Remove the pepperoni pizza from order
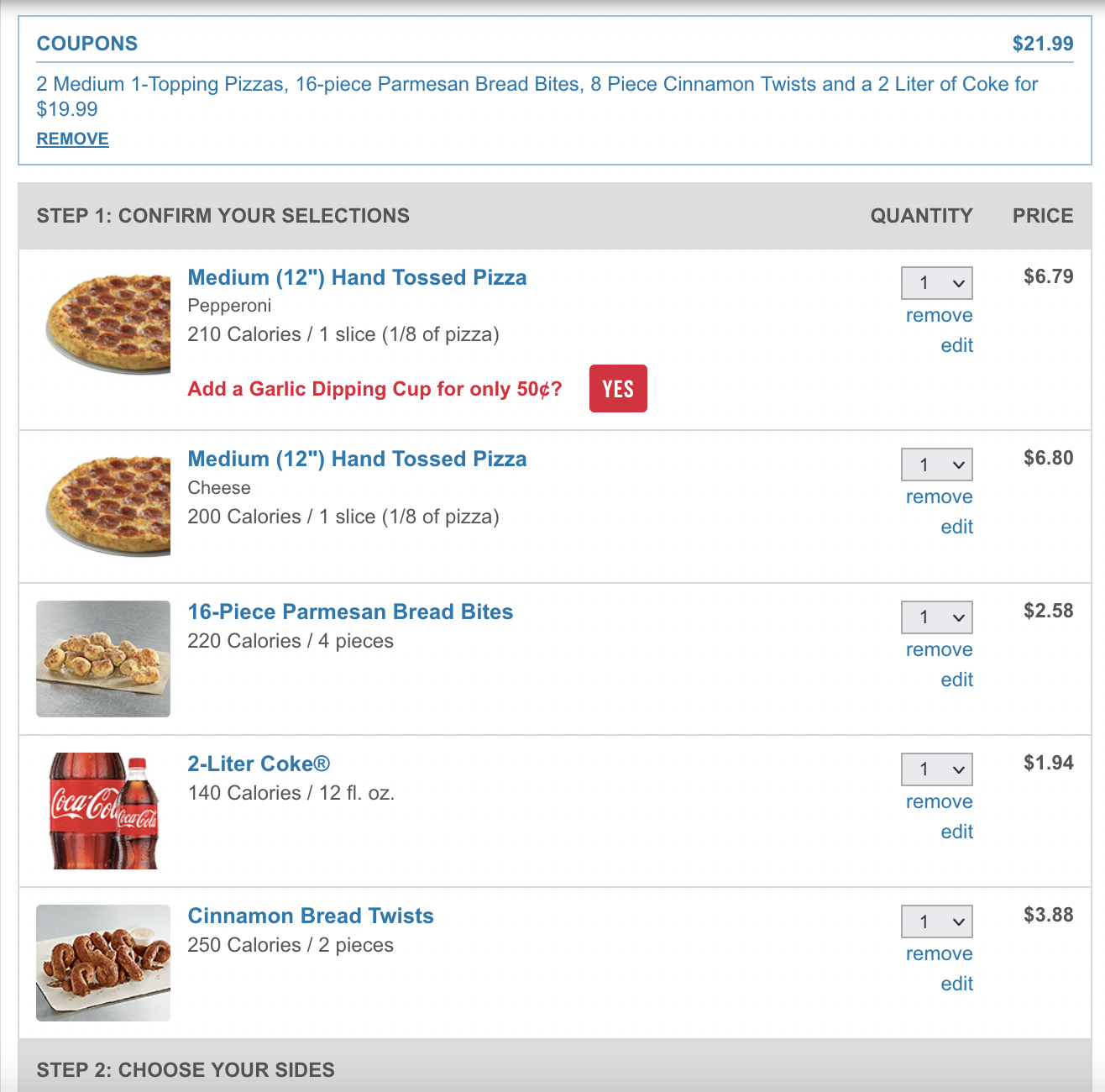The width and height of the screenshot is (1105, 1092). click(939, 316)
